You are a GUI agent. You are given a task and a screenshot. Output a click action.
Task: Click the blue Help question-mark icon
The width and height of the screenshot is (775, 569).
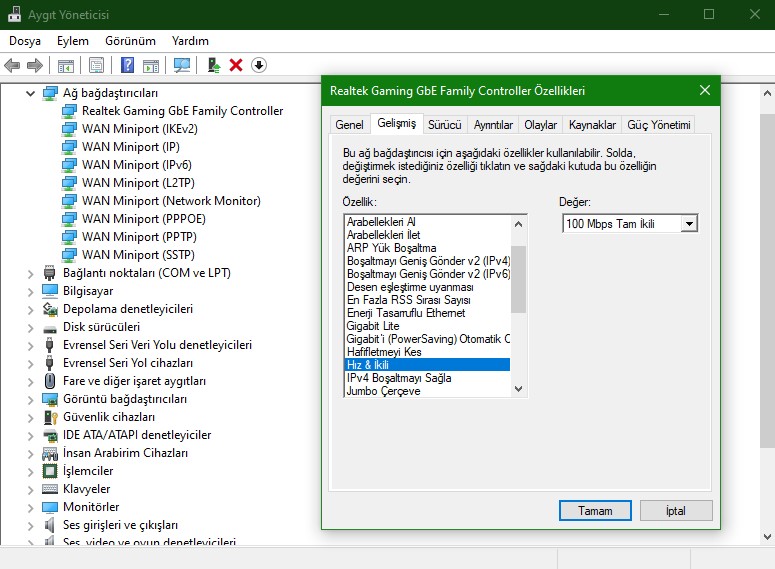point(128,65)
